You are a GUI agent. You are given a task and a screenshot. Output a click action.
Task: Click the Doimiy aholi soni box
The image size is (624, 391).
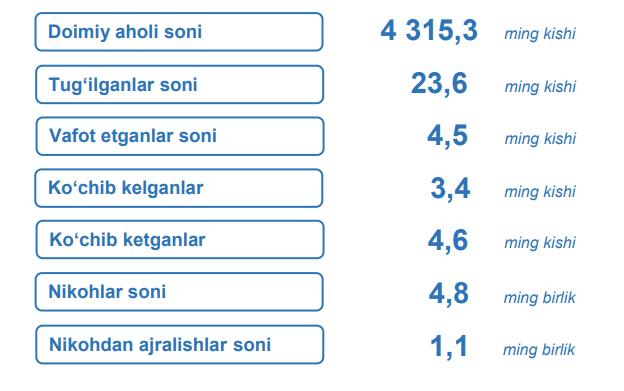(179, 32)
